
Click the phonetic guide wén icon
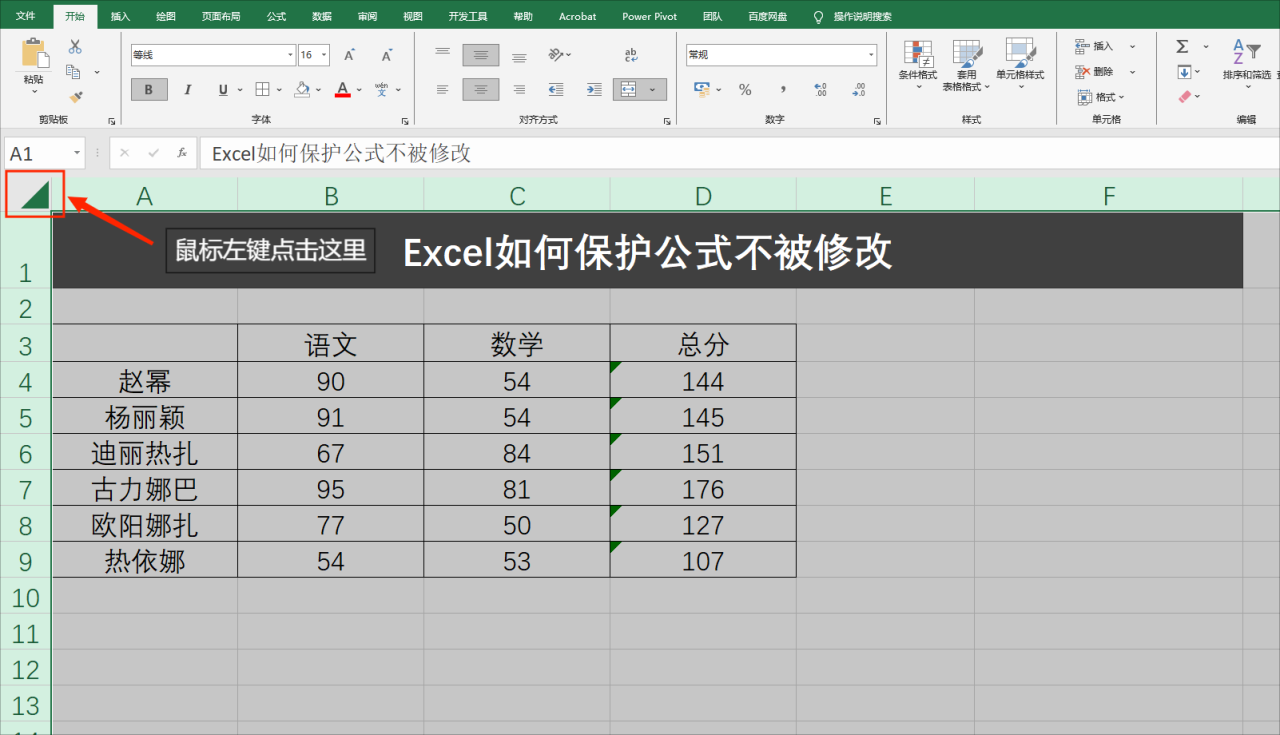(381, 90)
